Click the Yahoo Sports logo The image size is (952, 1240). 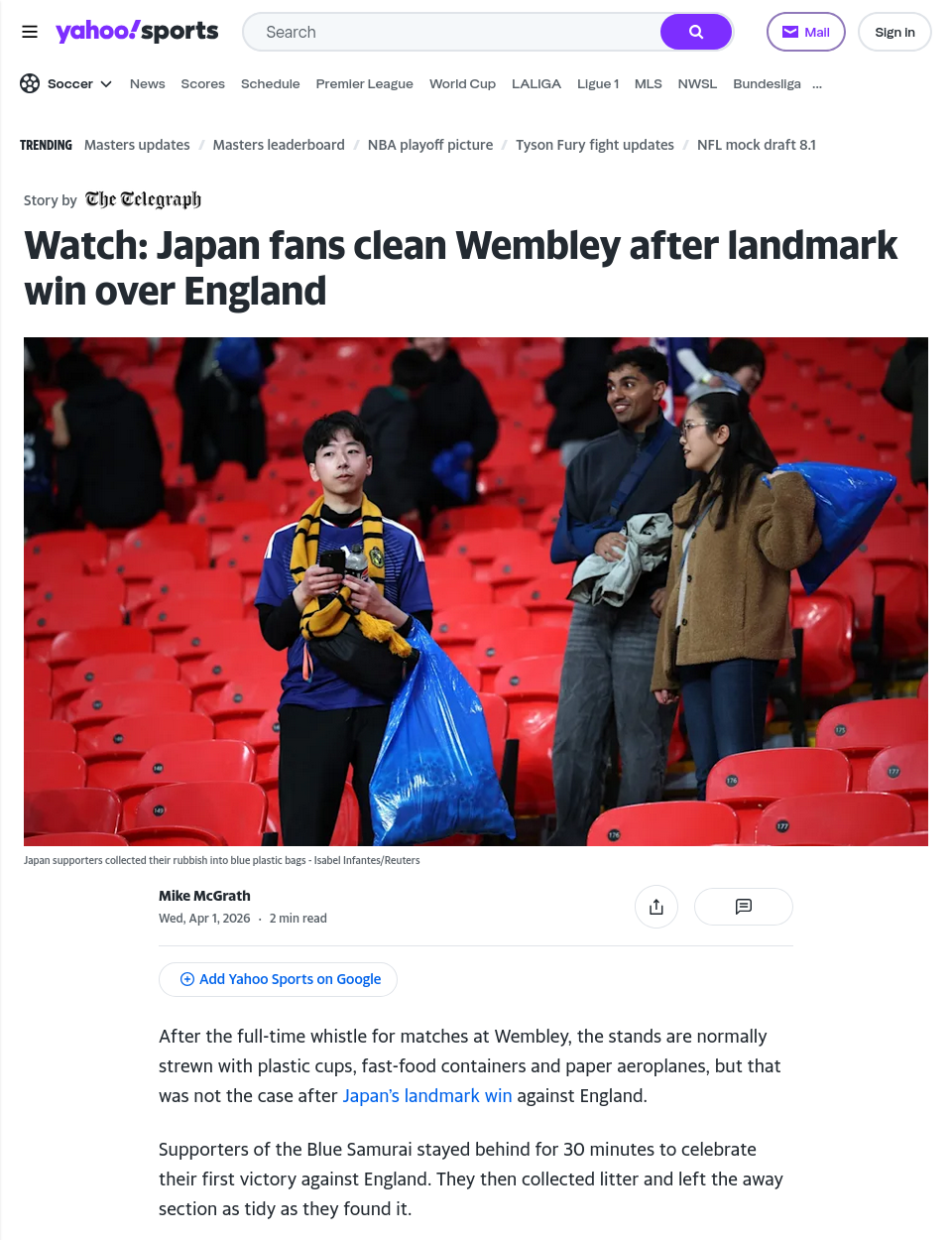(x=137, y=32)
